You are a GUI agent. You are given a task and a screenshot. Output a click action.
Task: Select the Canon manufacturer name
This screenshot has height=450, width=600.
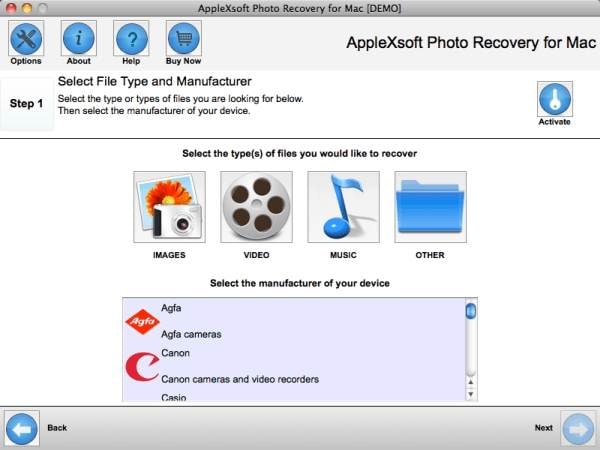tap(175, 353)
